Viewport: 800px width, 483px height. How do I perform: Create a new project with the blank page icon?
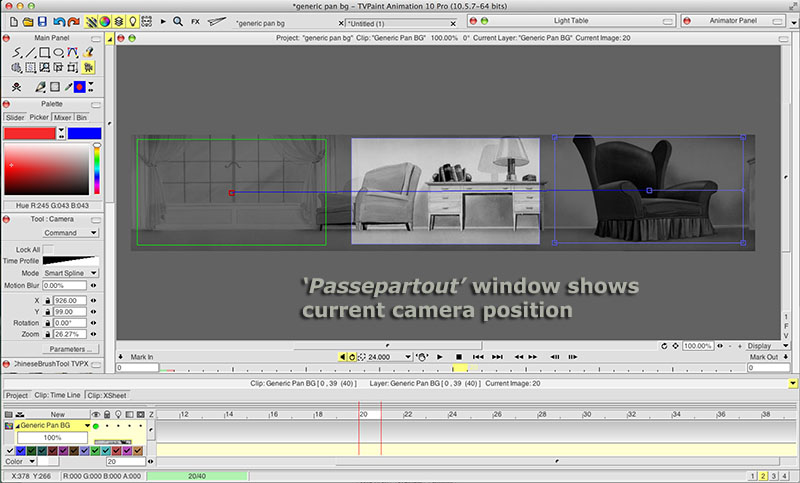pyautogui.click(x=14, y=21)
